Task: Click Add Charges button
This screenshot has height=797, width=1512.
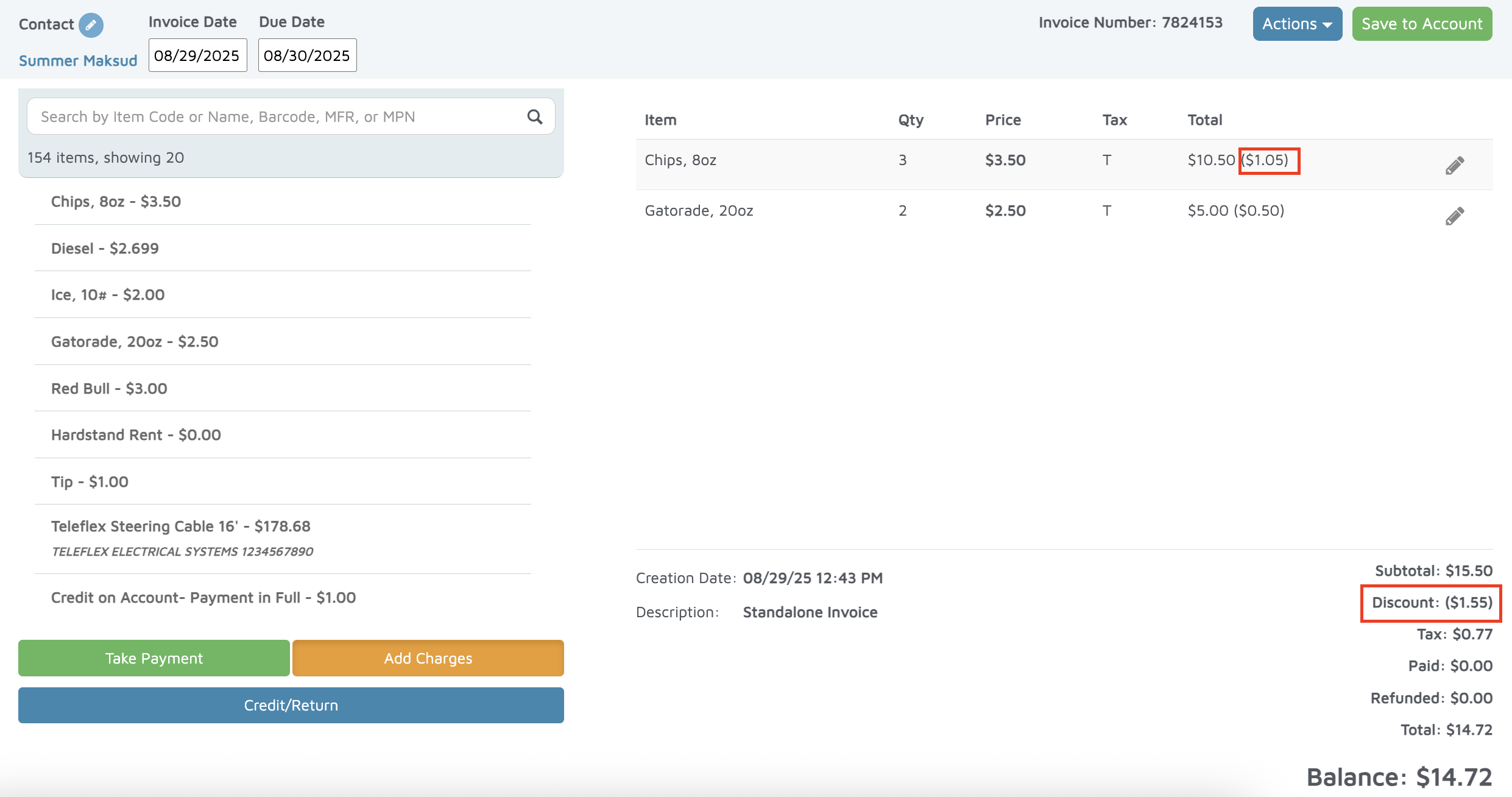Action: coord(428,658)
